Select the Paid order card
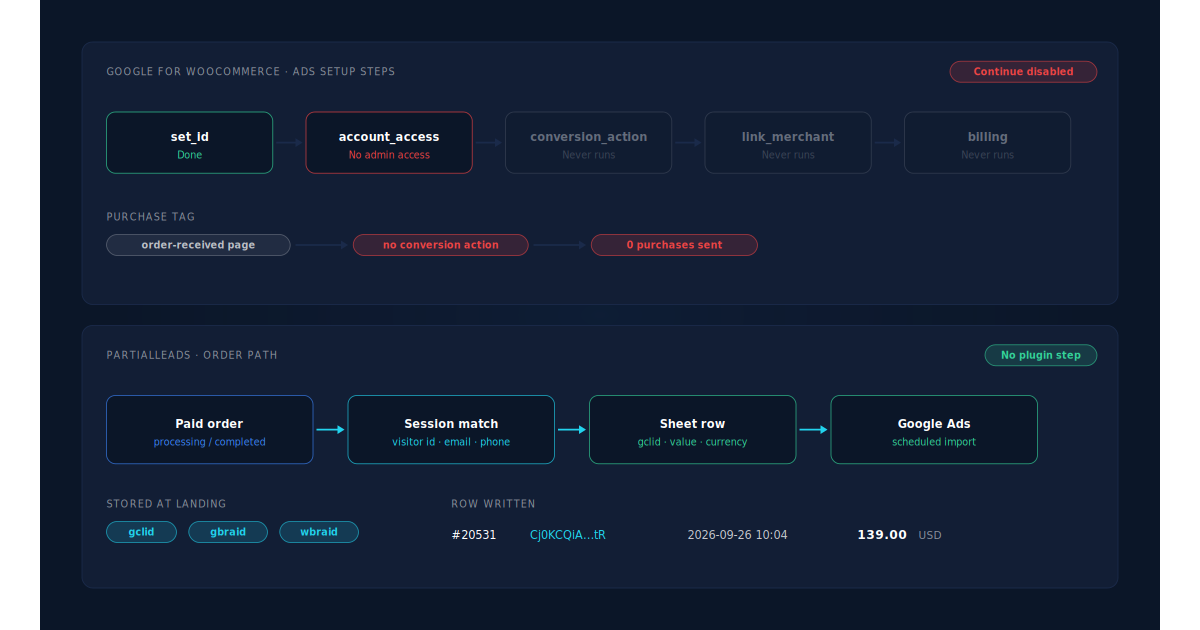 click(210, 430)
